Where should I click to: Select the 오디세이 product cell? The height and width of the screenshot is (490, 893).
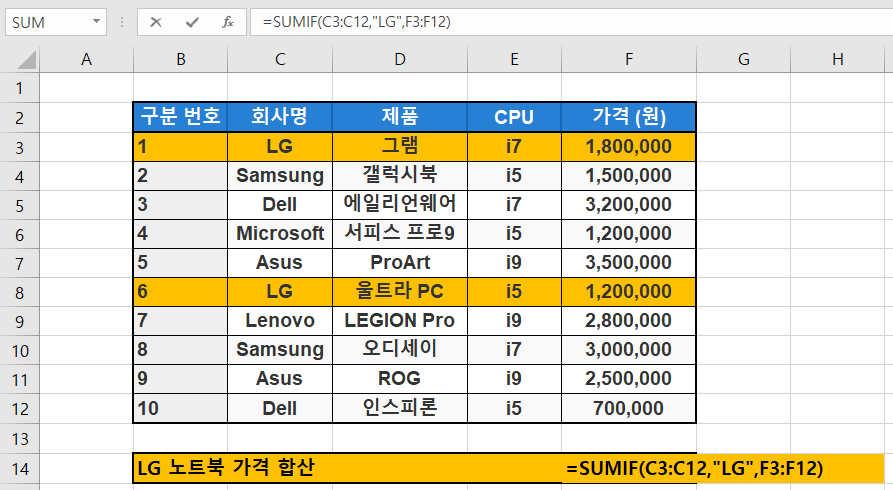coord(400,350)
